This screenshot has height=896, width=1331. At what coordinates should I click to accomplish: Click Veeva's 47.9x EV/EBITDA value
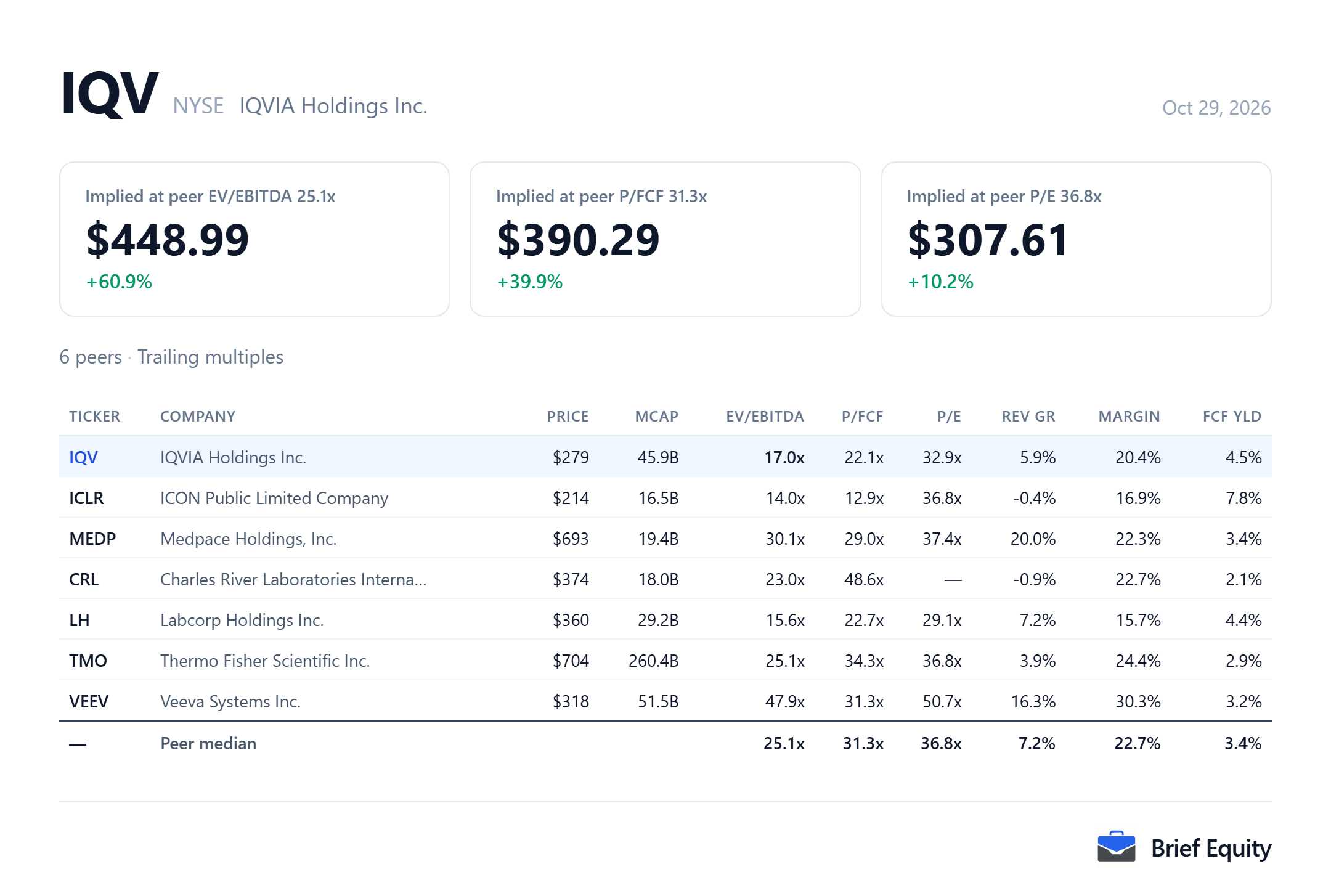[784, 701]
